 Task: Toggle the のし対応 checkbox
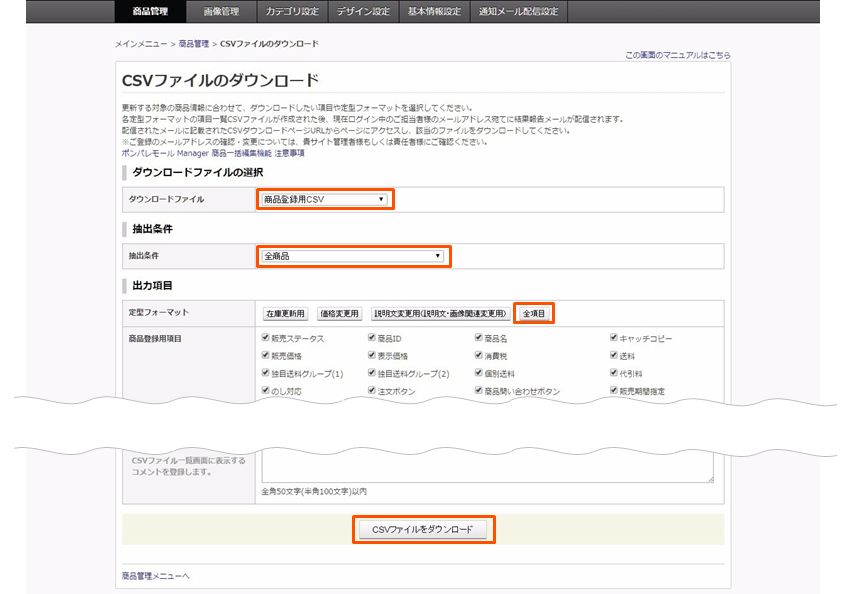(x=265, y=390)
